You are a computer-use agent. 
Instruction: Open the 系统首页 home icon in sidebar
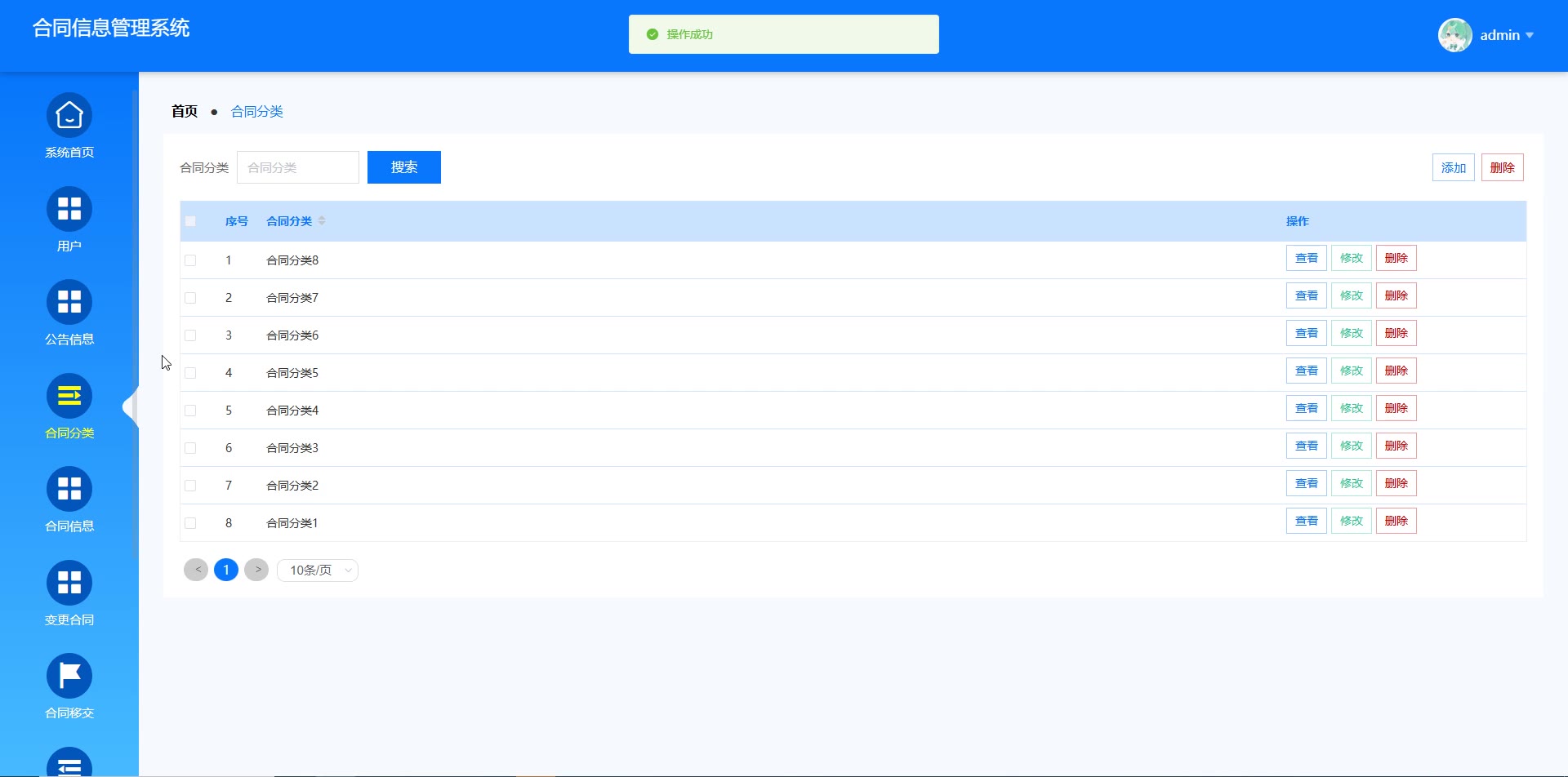[x=69, y=115]
